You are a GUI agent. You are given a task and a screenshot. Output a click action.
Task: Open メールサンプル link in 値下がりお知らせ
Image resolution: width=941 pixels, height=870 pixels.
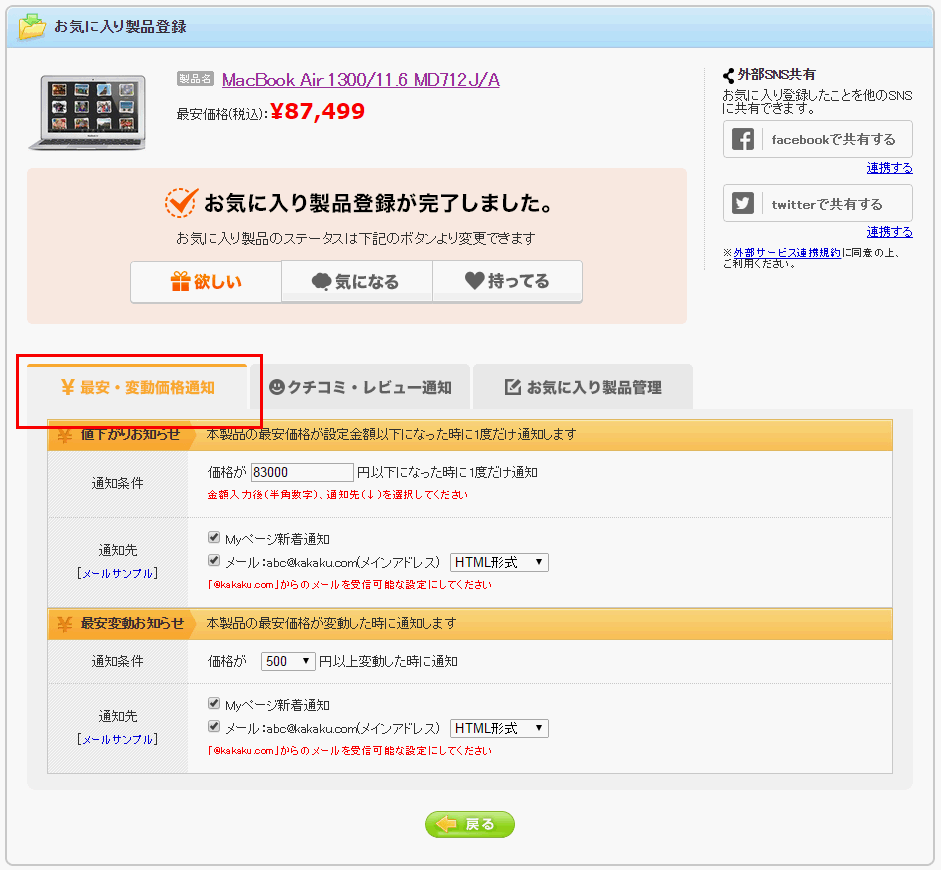(x=118, y=574)
